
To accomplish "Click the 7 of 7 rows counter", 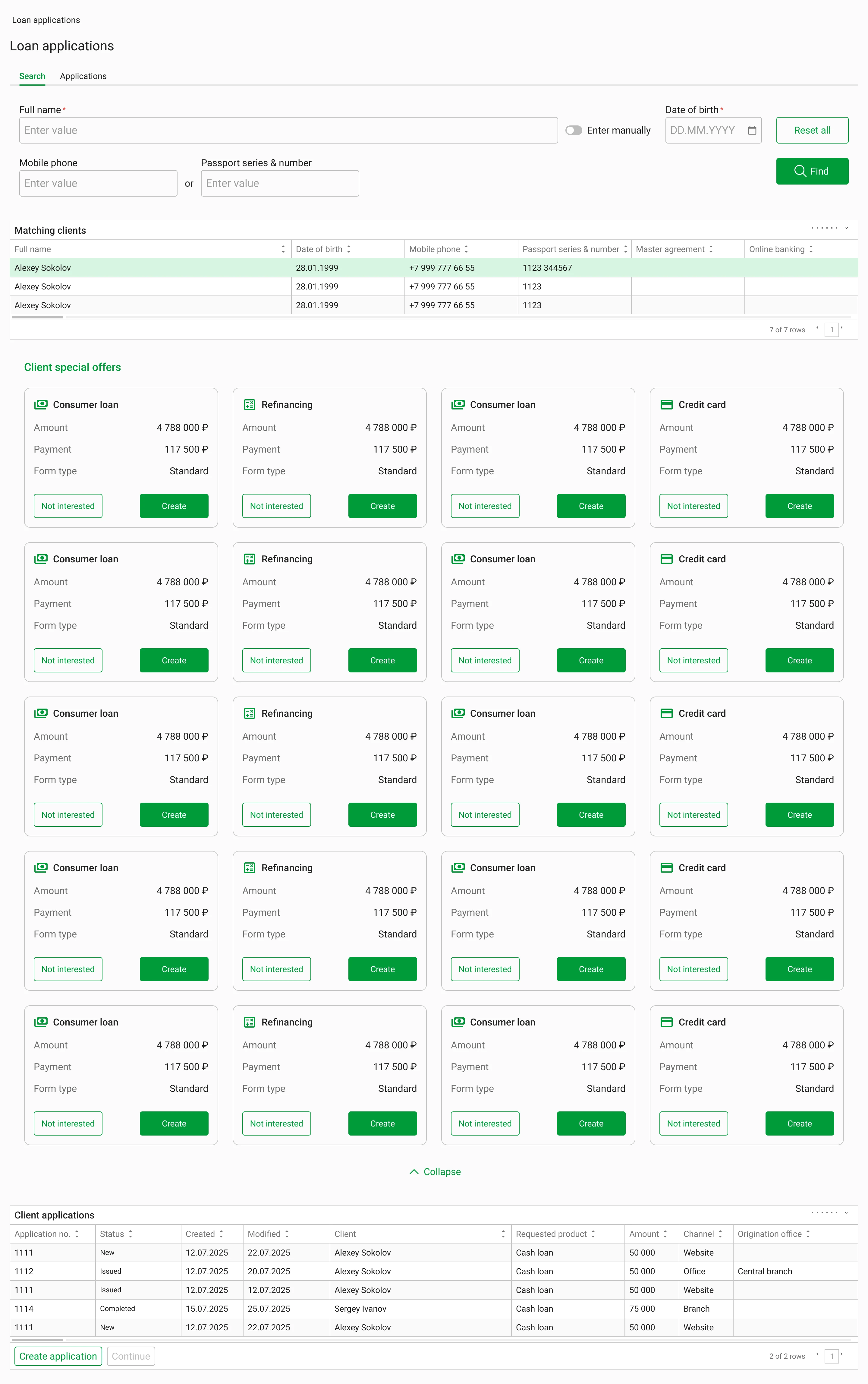I will pos(787,330).
